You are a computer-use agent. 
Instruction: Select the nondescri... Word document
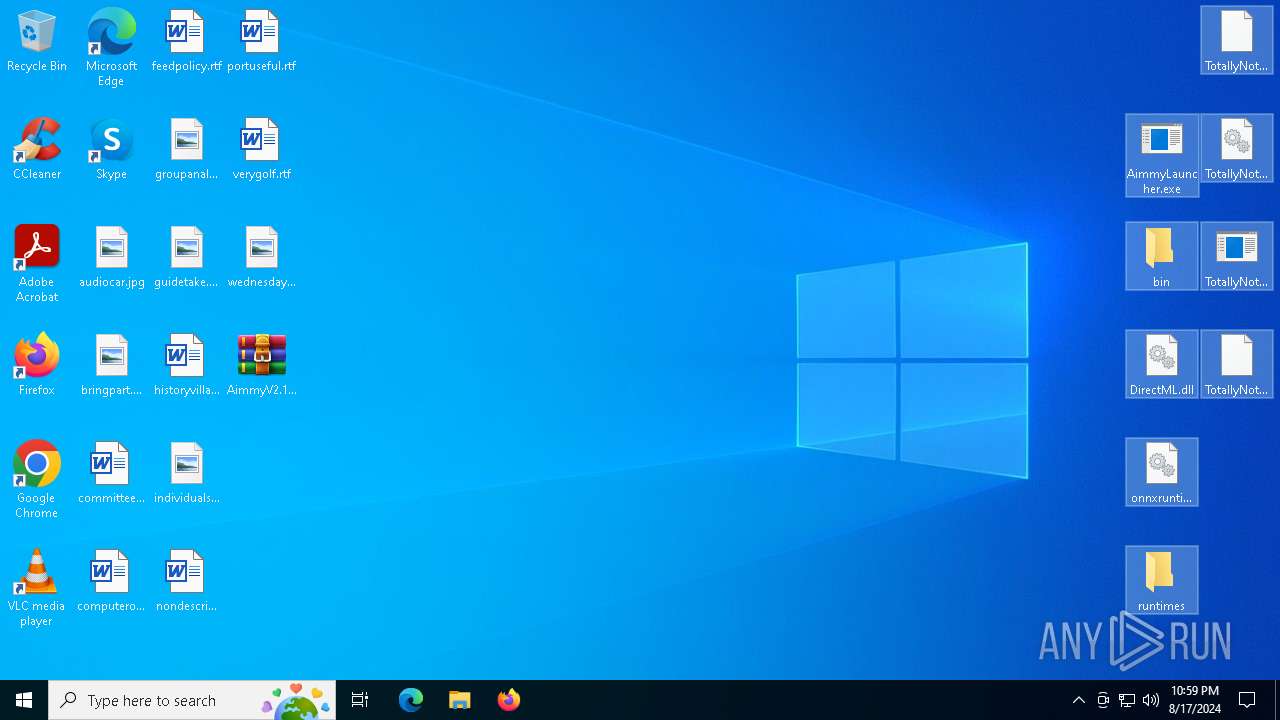coord(186,582)
